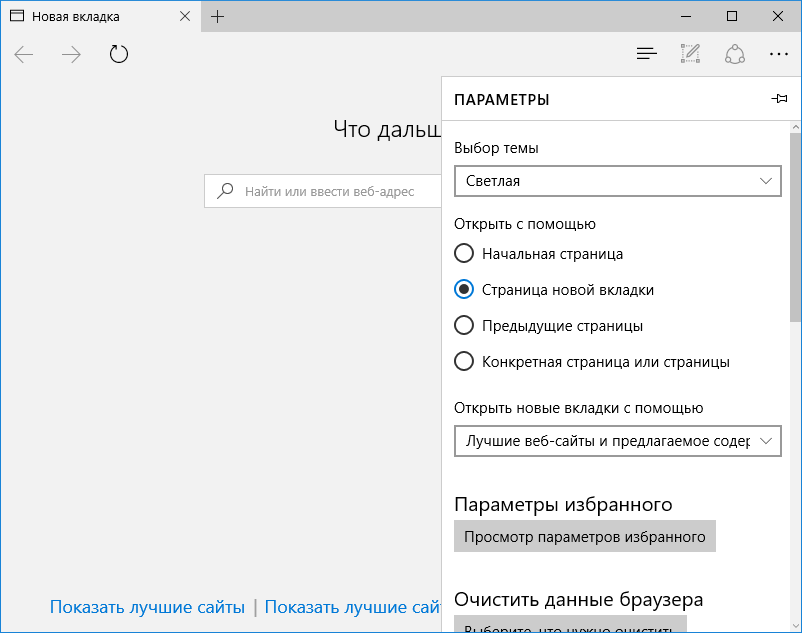Expand the Выбор темы dropdown
This screenshot has height=633, width=802.
tap(617, 181)
